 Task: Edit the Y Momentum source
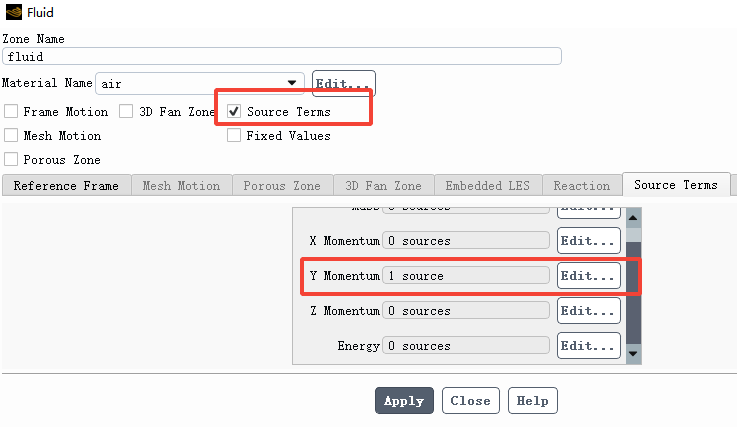(588, 276)
